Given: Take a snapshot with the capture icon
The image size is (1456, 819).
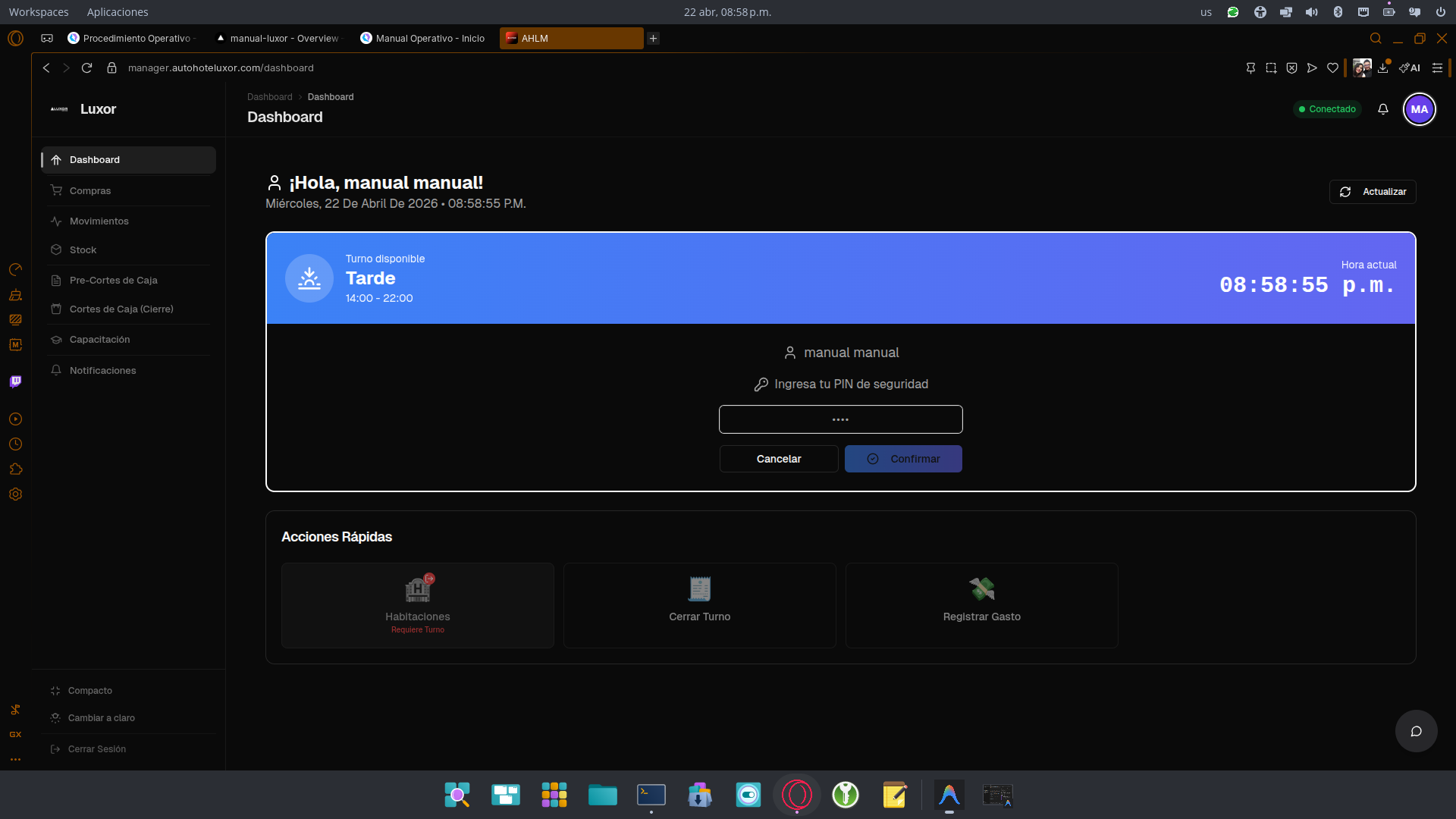Looking at the screenshot, I should [1271, 67].
